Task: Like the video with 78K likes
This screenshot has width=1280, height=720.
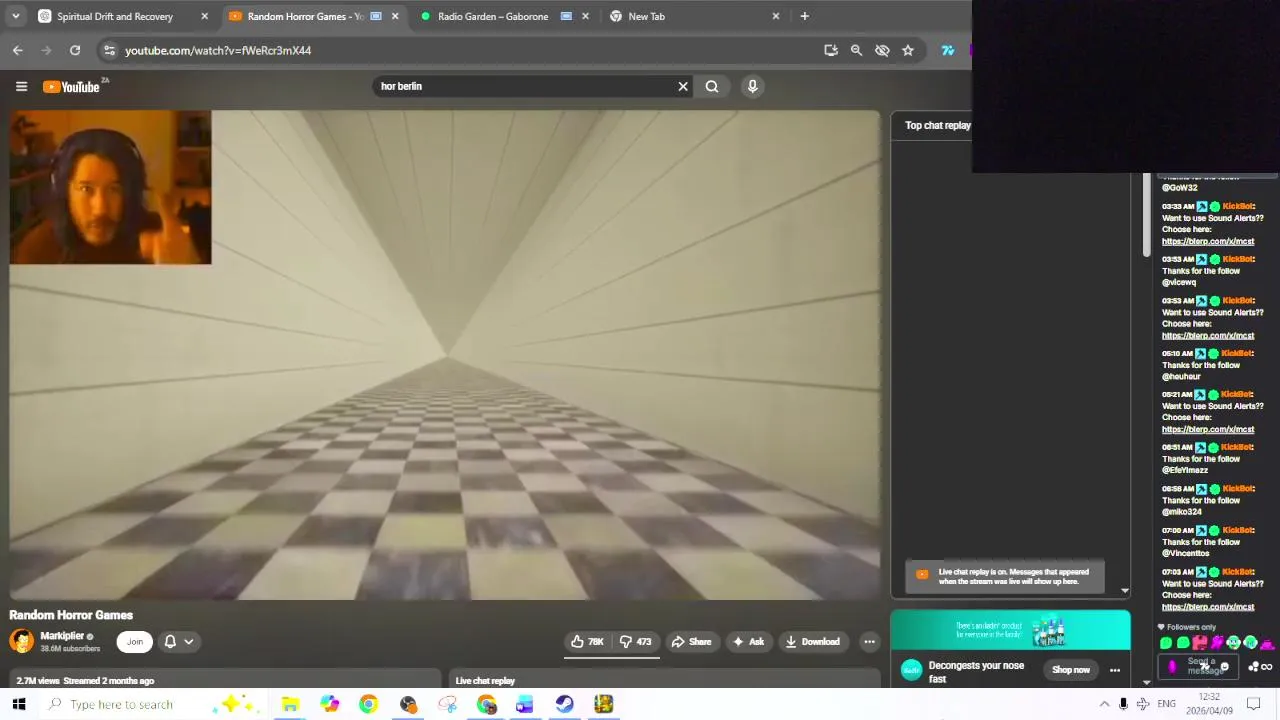Action: pos(588,642)
